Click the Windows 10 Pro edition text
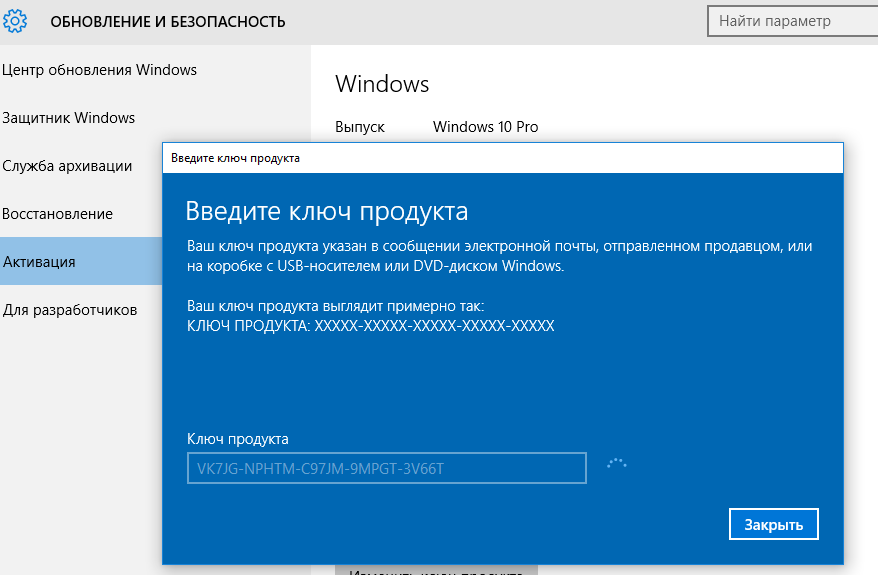 click(485, 127)
